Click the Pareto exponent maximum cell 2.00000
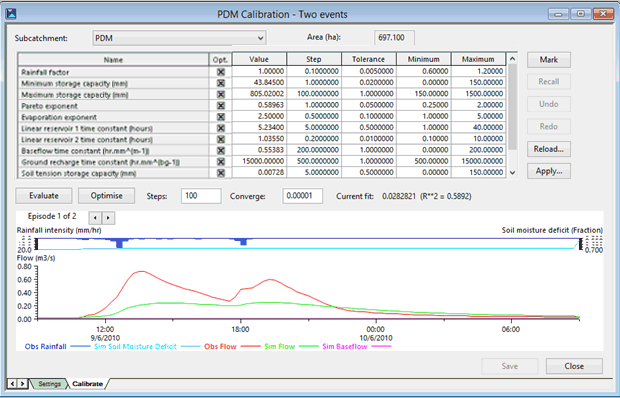Image resolution: width=620 pixels, height=398 pixels. click(478, 105)
